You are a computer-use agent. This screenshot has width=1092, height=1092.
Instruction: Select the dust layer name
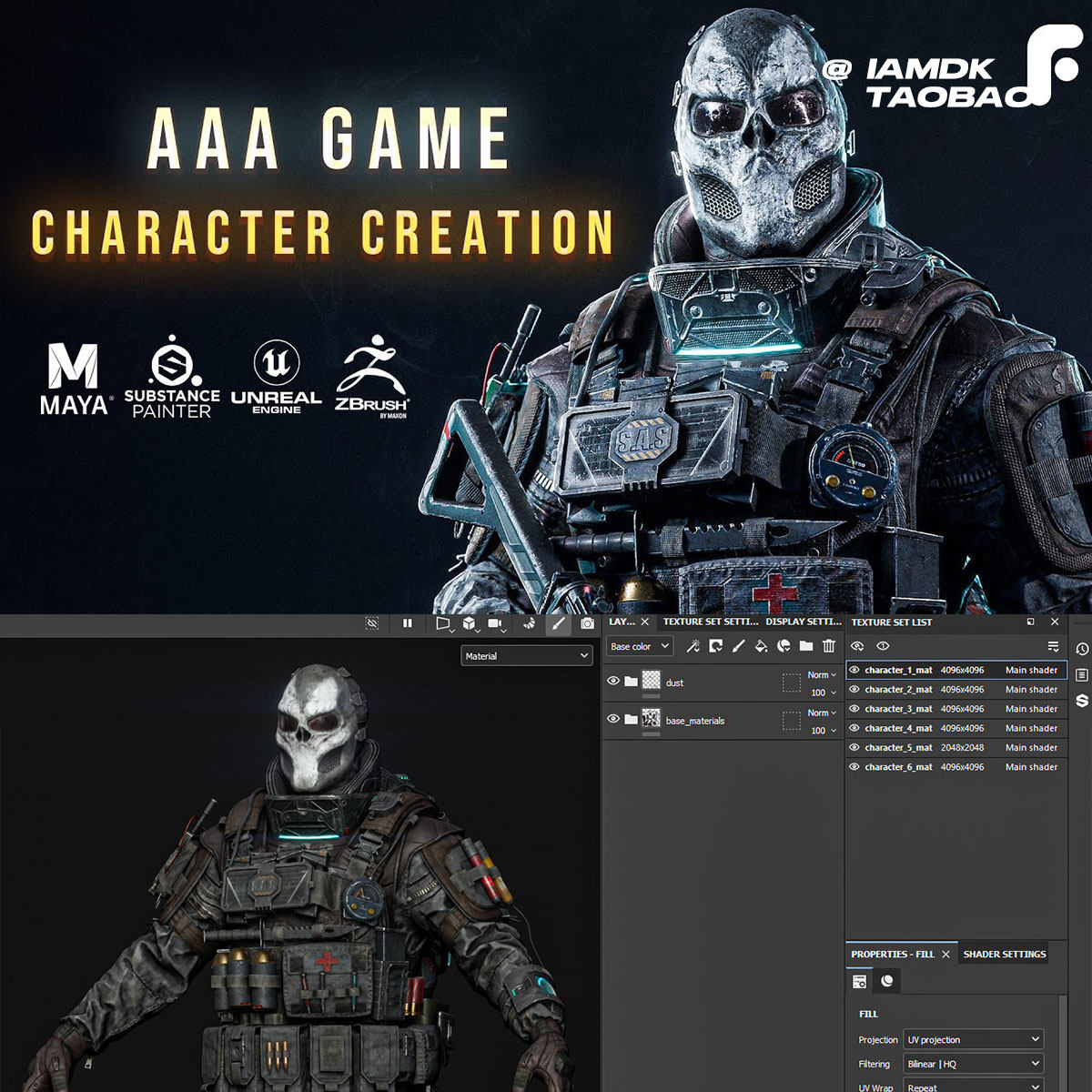coord(674,682)
